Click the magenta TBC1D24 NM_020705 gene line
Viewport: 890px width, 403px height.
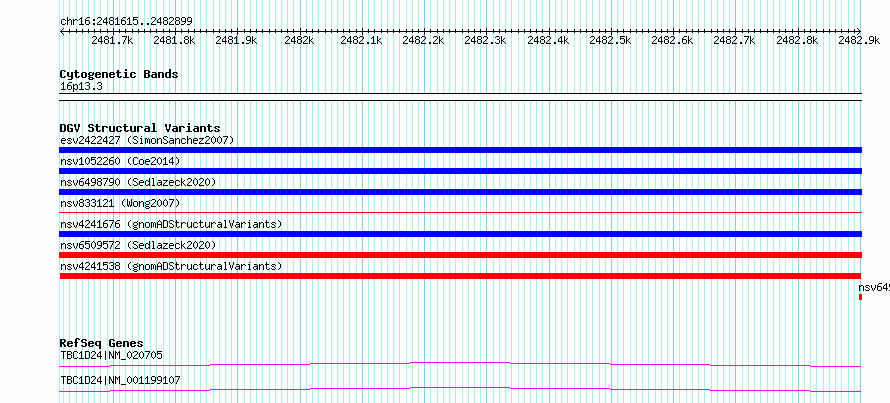[x=461, y=364]
